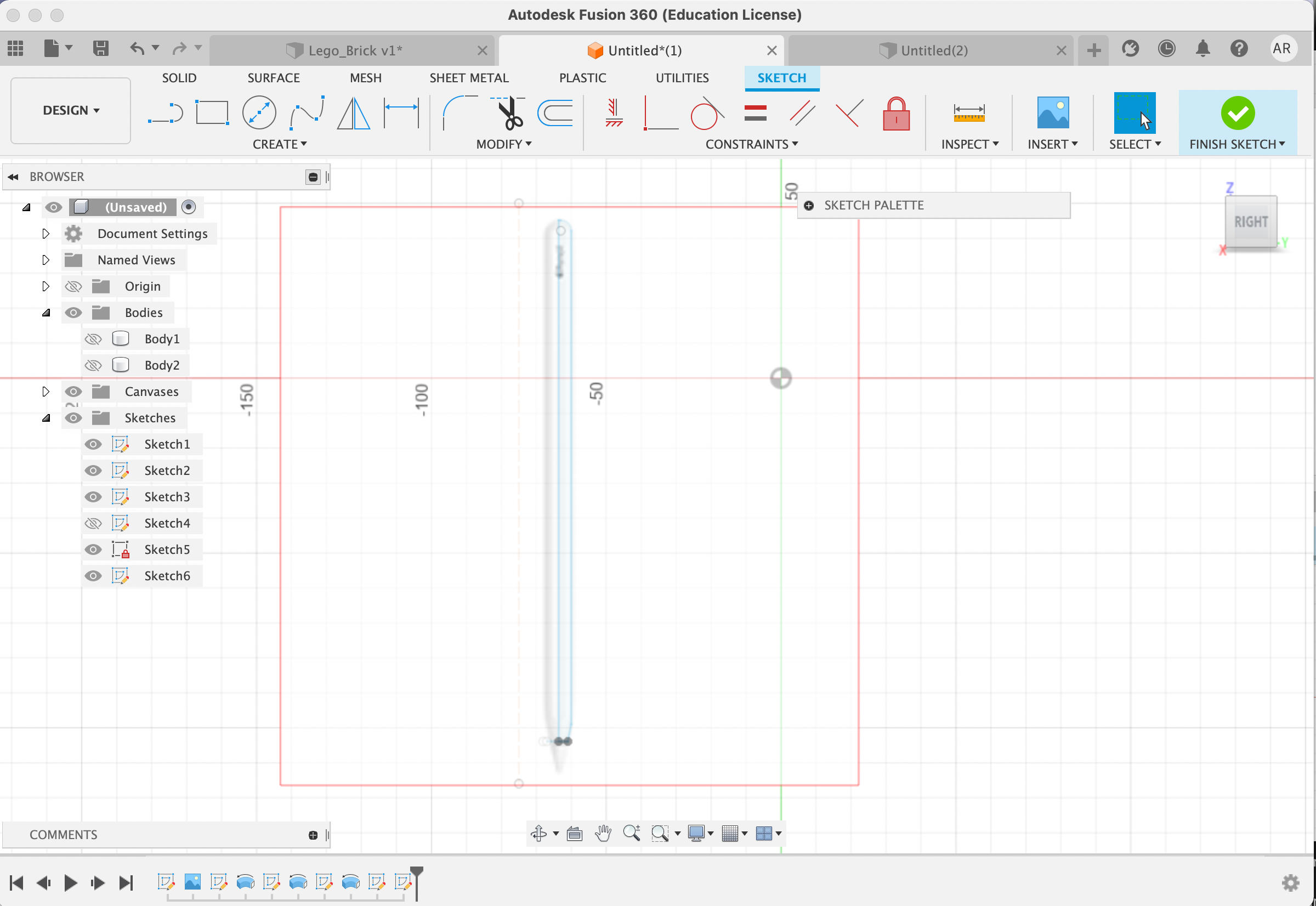Select the Line tool in Create
This screenshot has width=1316, height=906.
165,113
